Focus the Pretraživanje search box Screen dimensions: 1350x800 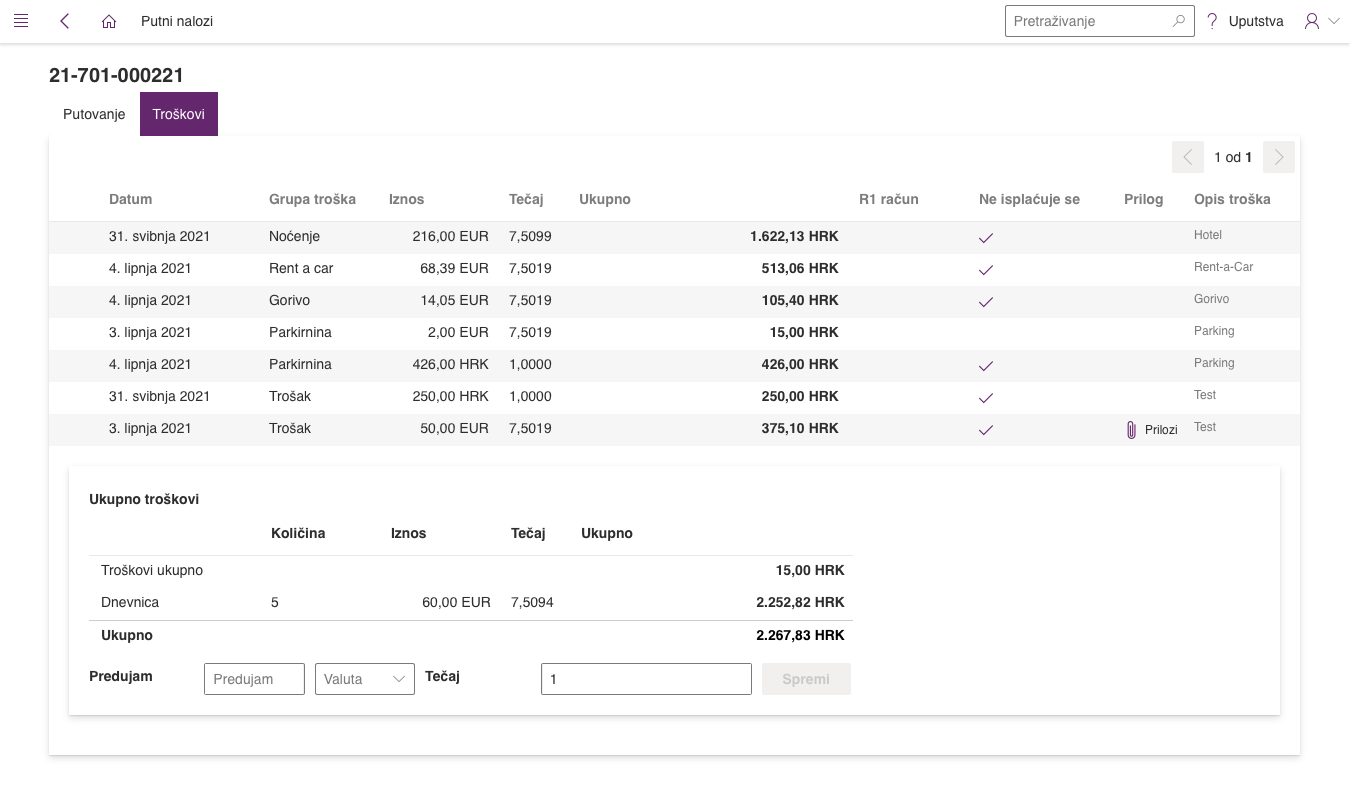pyautogui.click(x=1088, y=21)
